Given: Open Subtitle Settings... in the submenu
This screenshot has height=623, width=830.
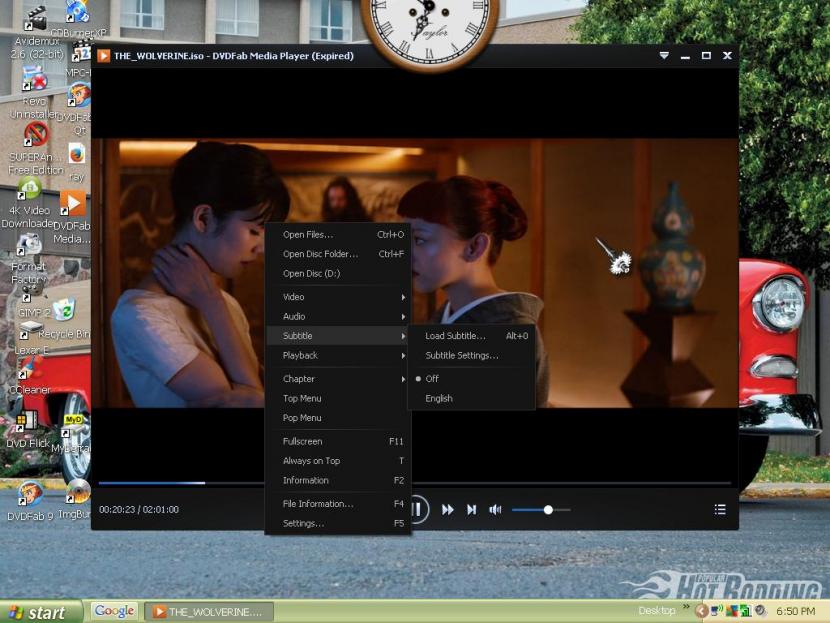Looking at the screenshot, I should click(x=471, y=356).
